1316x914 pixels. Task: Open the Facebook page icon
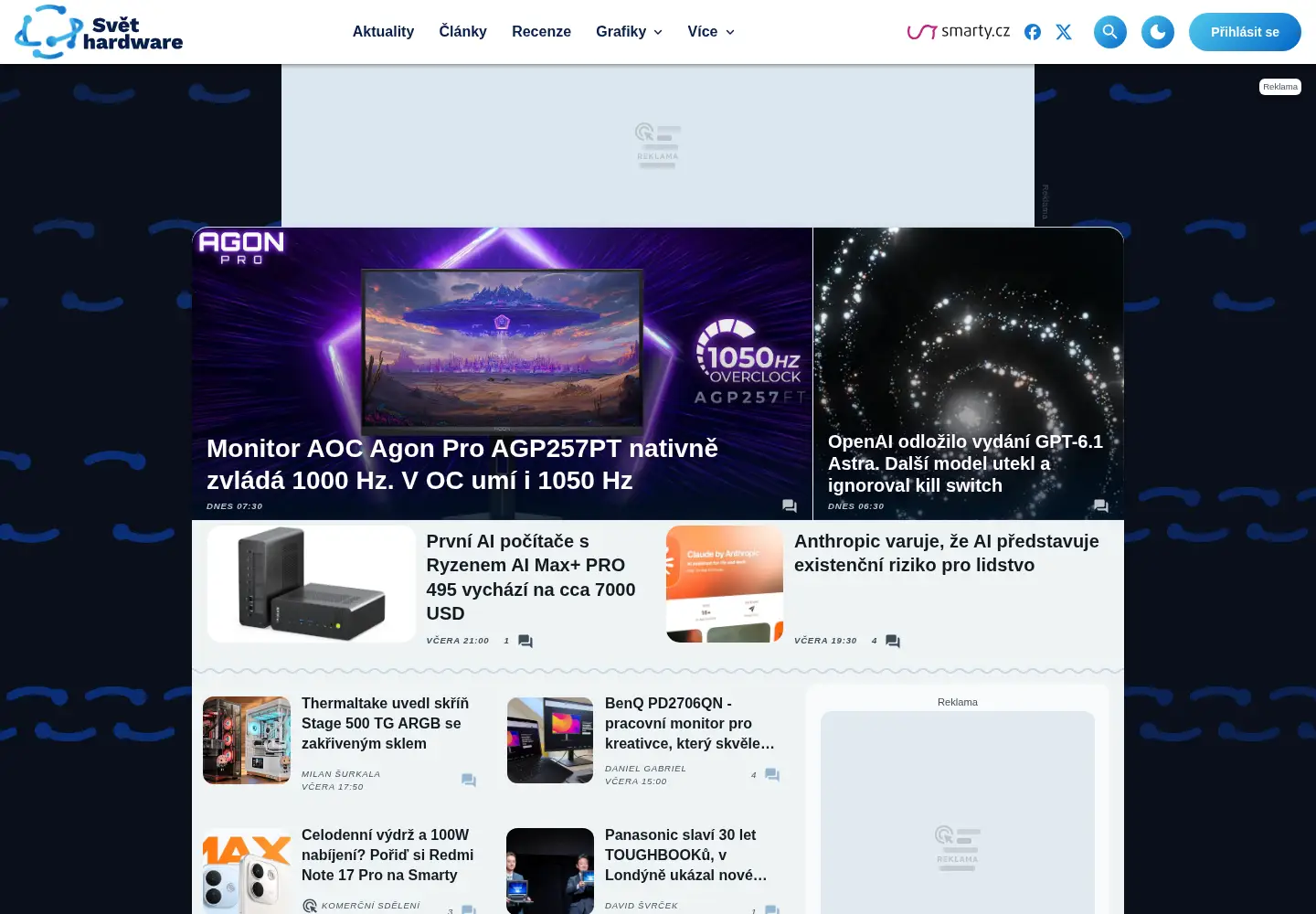pos(1033,32)
